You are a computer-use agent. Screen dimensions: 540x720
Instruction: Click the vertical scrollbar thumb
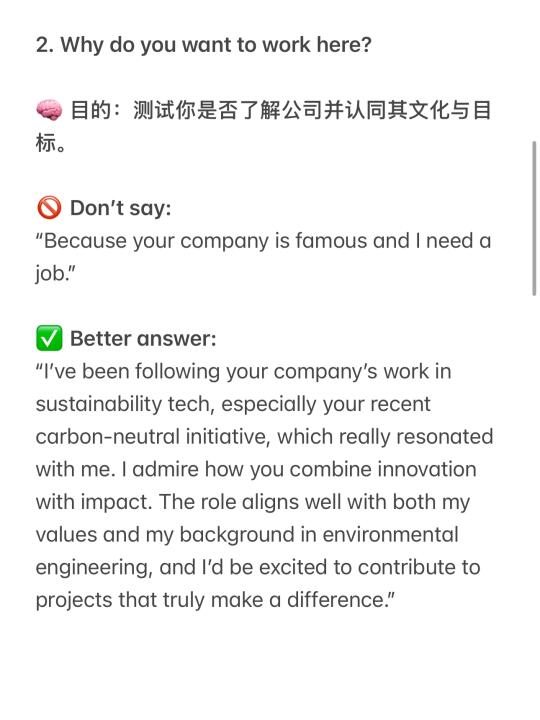click(534, 218)
